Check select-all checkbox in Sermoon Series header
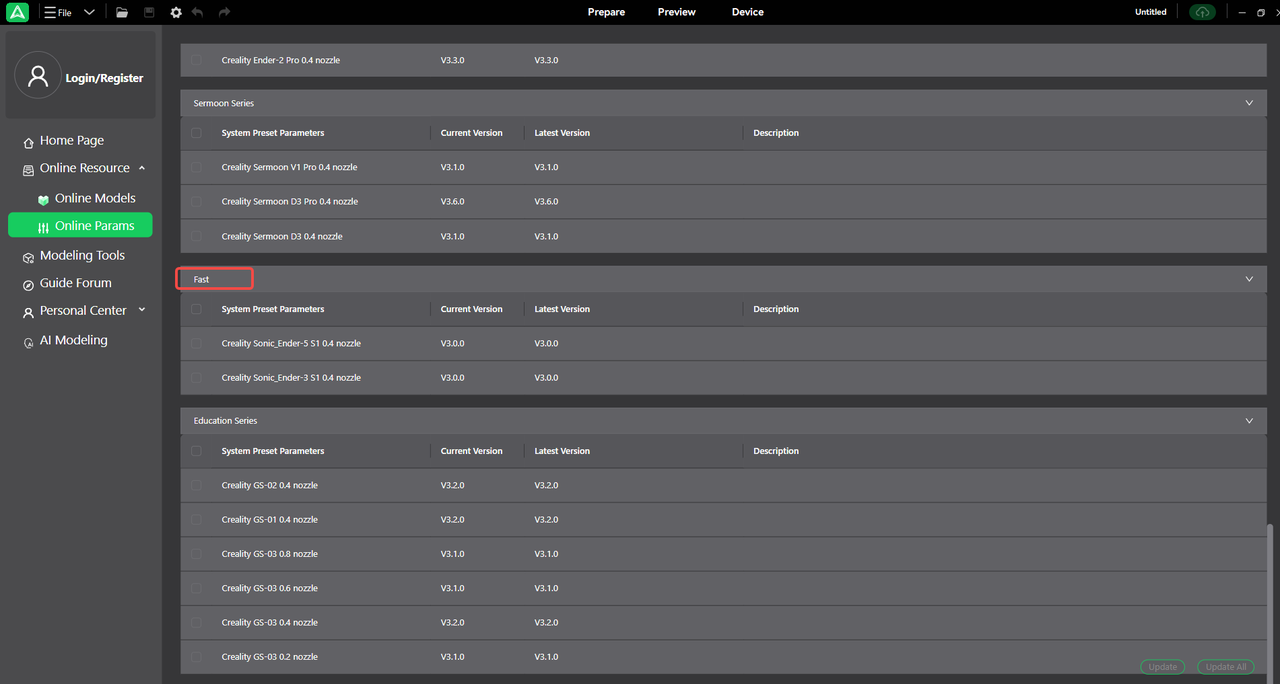Viewport: 1280px width, 684px height. (x=196, y=133)
